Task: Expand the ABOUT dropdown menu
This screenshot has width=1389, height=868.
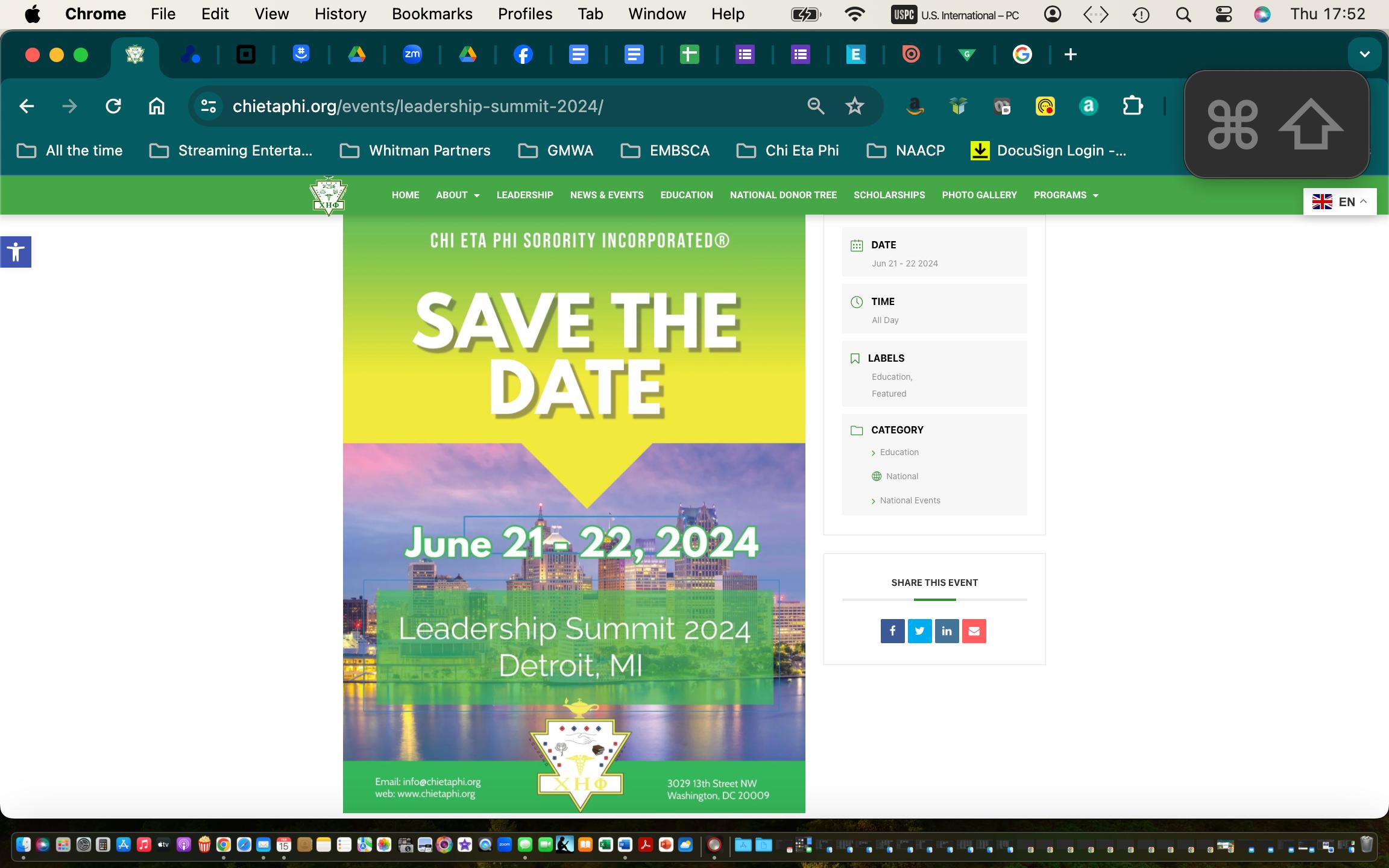Action: (458, 195)
